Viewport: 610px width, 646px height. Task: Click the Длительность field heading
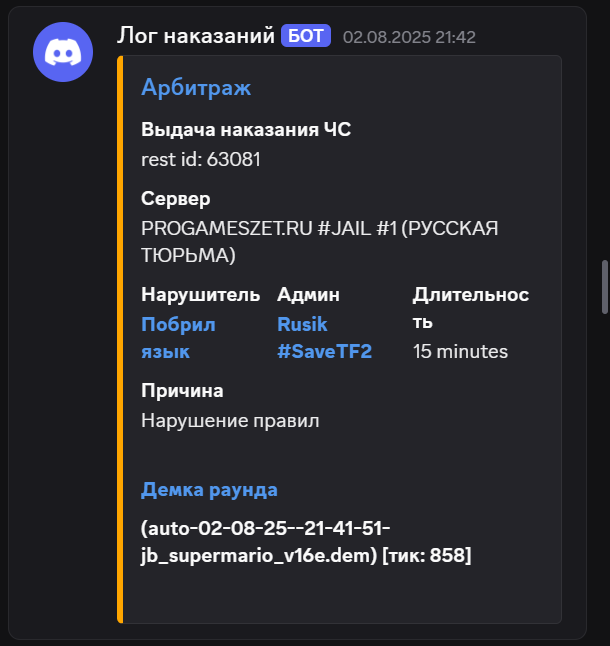(x=471, y=308)
